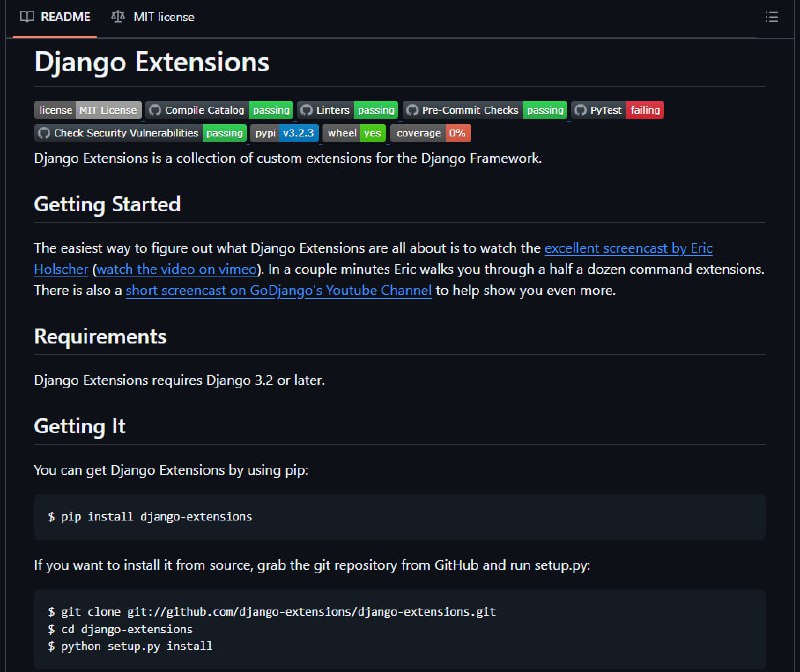Click the 'You can get Django Extensions' sentence
The image size is (800, 672).
[x=171, y=470]
